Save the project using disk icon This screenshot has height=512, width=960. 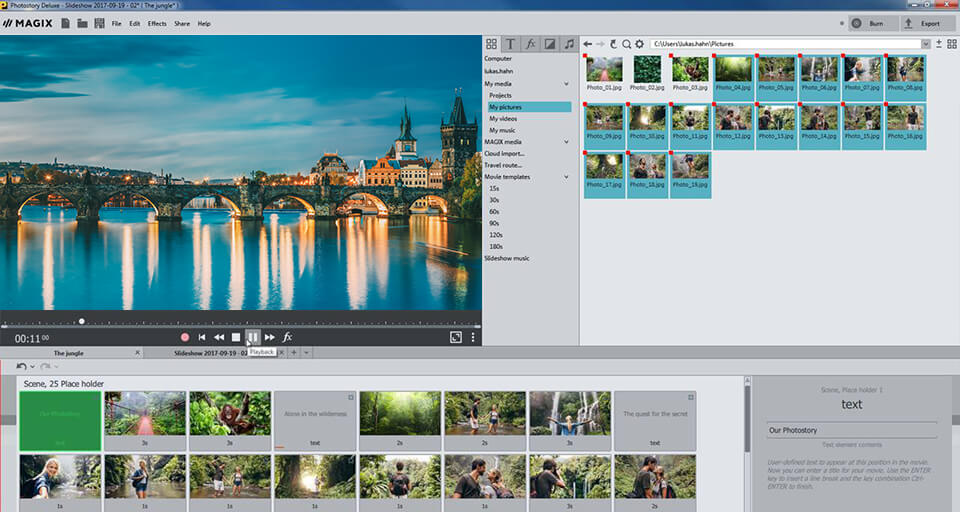point(99,23)
